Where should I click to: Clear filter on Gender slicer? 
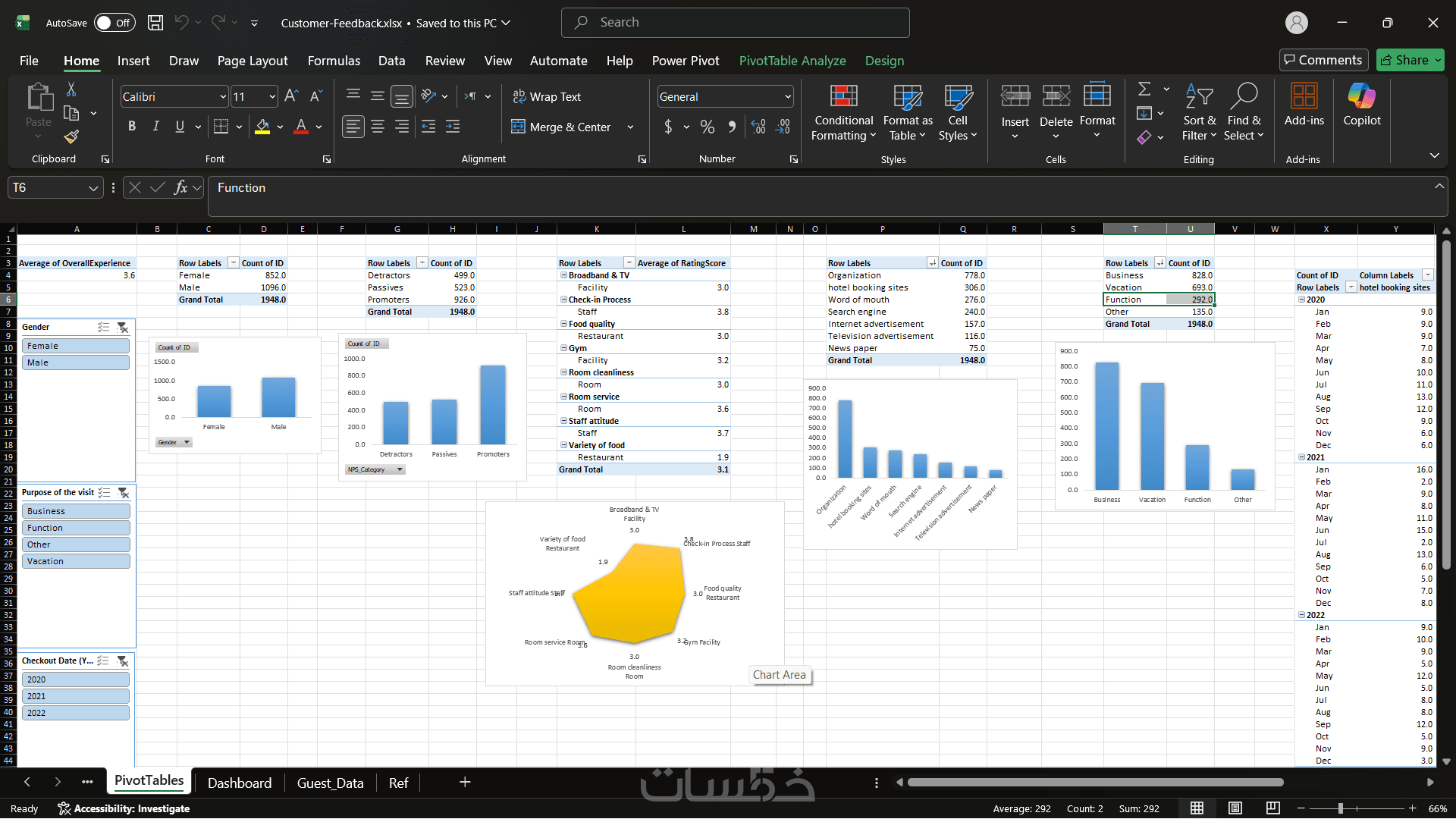tap(123, 328)
